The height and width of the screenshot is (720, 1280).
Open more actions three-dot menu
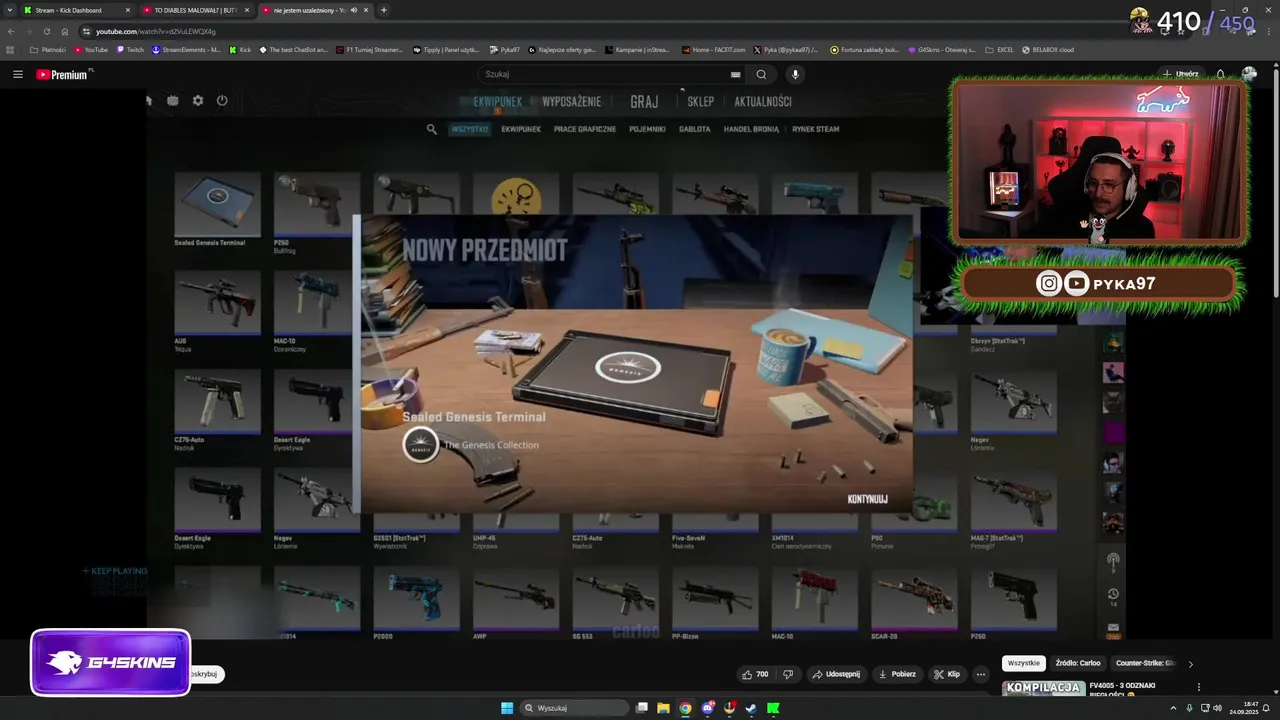pyautogui.click(x=981, y=674)
